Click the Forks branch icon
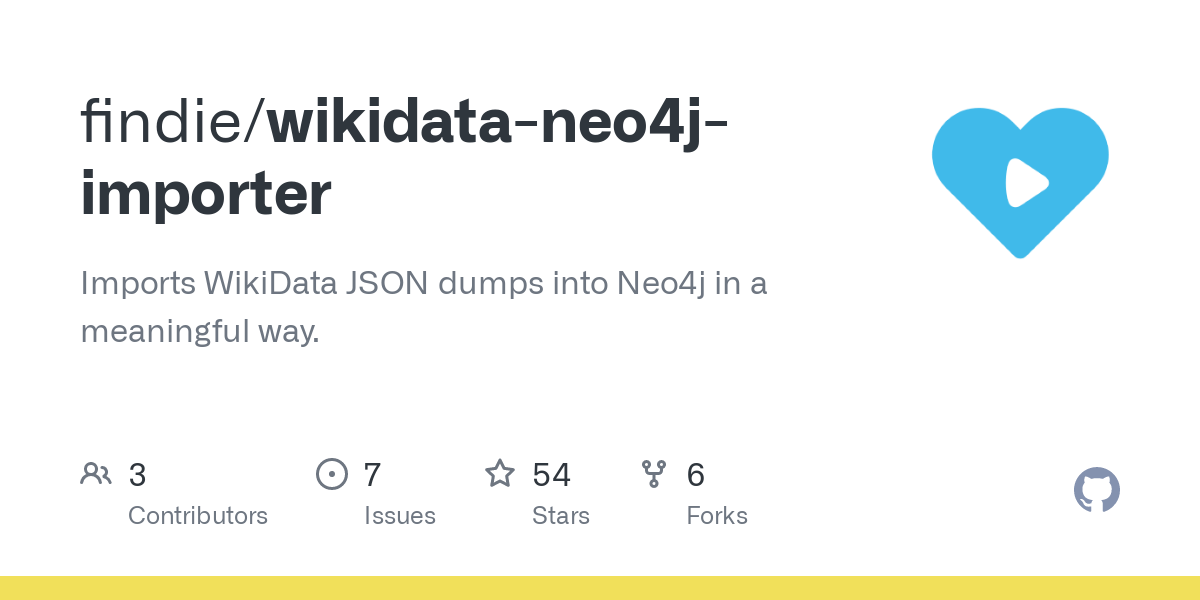 click(654, 474)
